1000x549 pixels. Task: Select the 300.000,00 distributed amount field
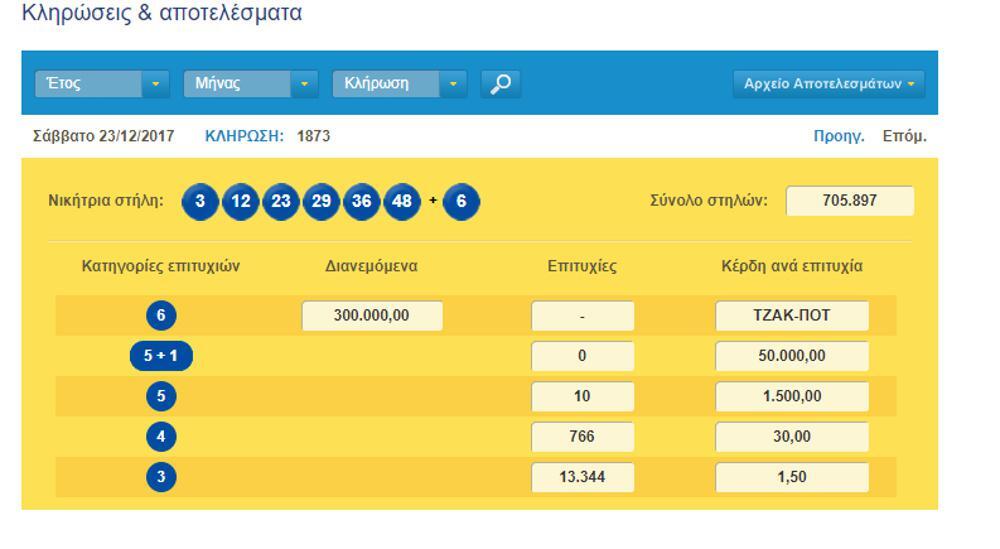coord(372,316)
